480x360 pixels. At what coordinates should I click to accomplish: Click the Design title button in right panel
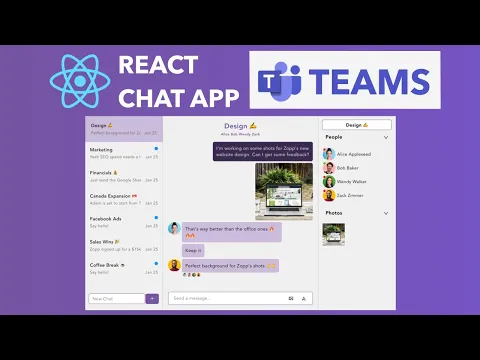tap(357, 125)
